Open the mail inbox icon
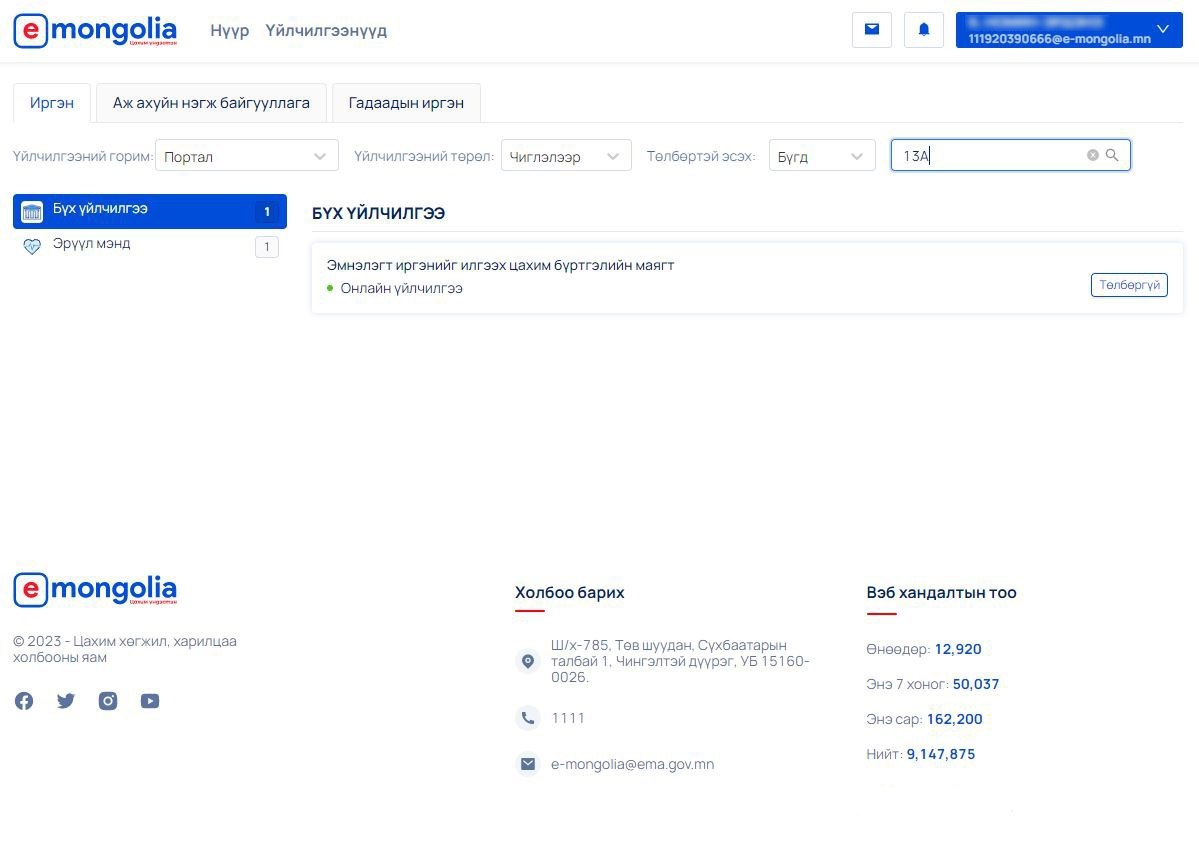This screenshot has height=844, width=1199. click(871, 30)
